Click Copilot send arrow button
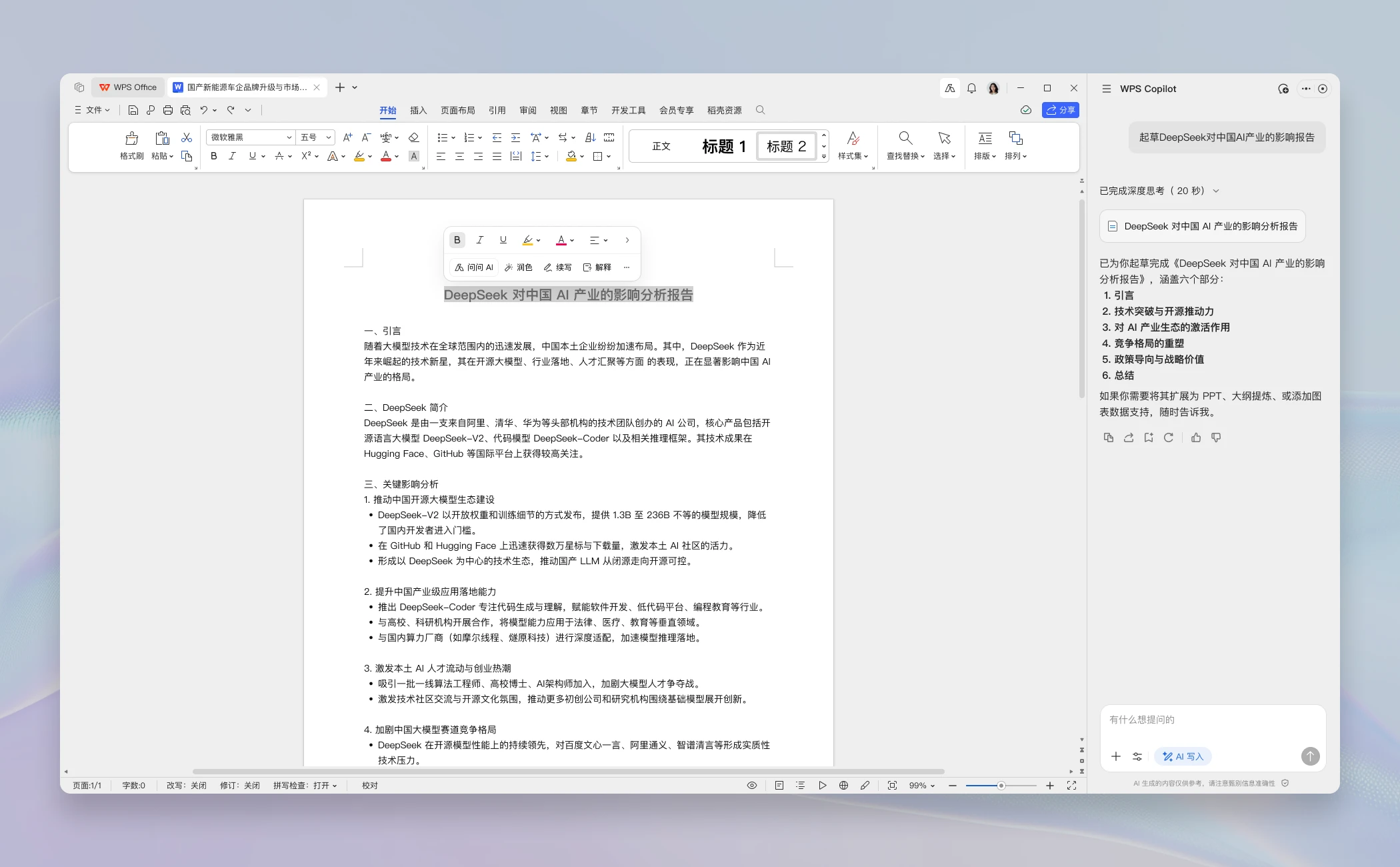1400x867 pixels. click(x=1310, y=756)
